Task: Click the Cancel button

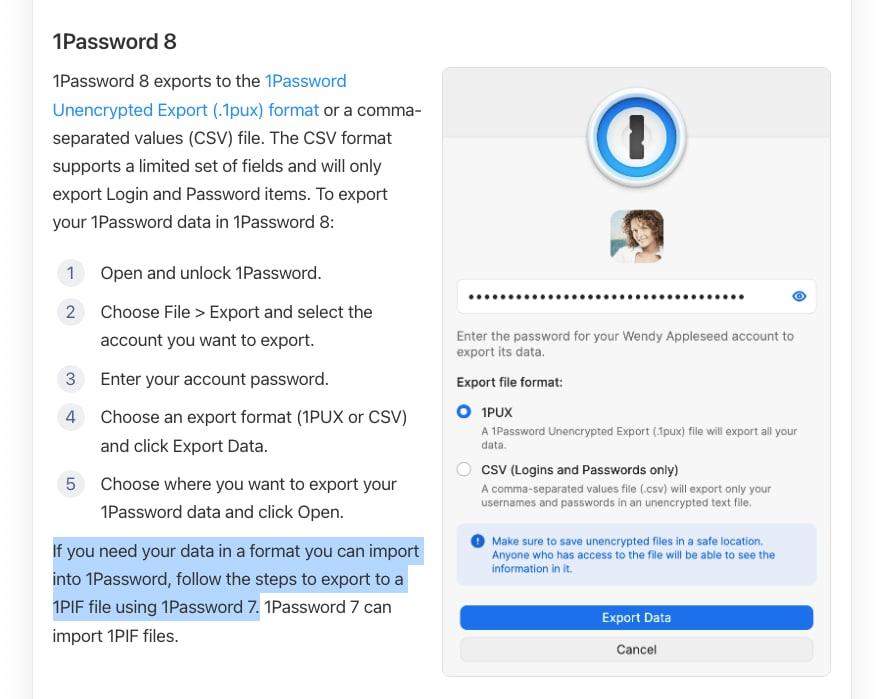Action: click(636, 649)
